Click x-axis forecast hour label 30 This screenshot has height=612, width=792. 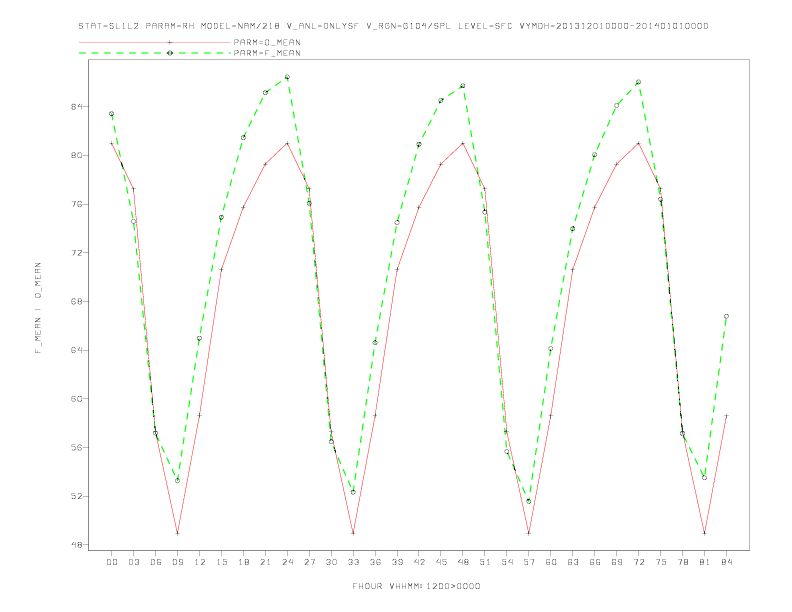[331, 562]
